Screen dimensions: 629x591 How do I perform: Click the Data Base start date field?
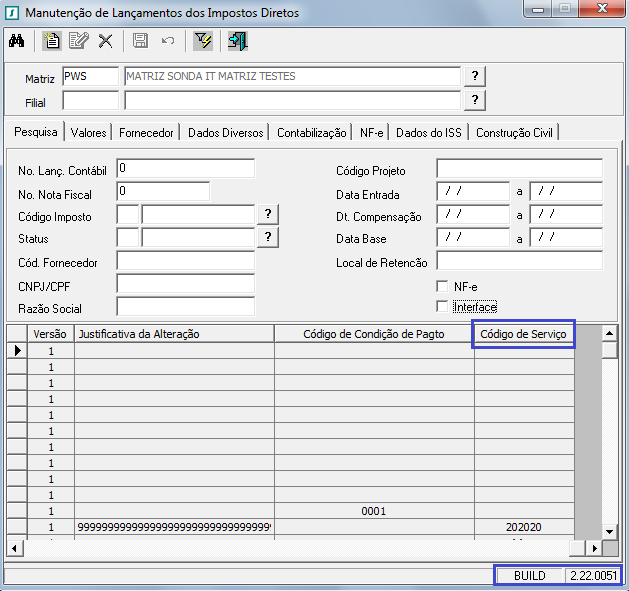[x=473, y=238]
